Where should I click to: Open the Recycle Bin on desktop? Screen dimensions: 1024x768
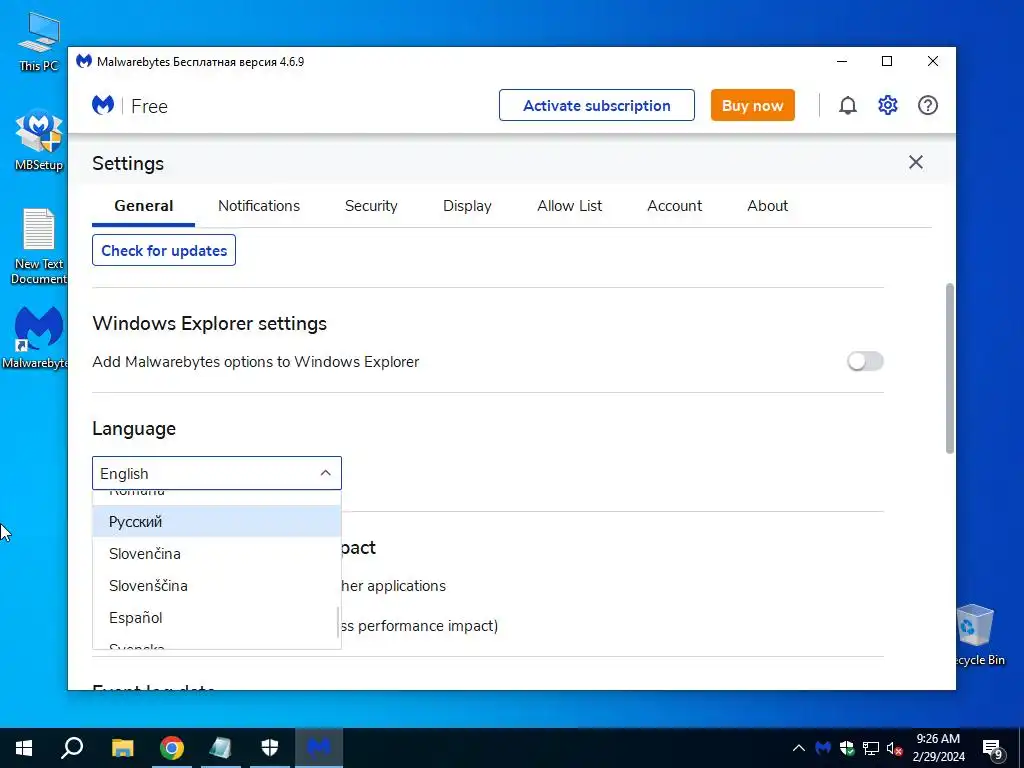(977, 635)
